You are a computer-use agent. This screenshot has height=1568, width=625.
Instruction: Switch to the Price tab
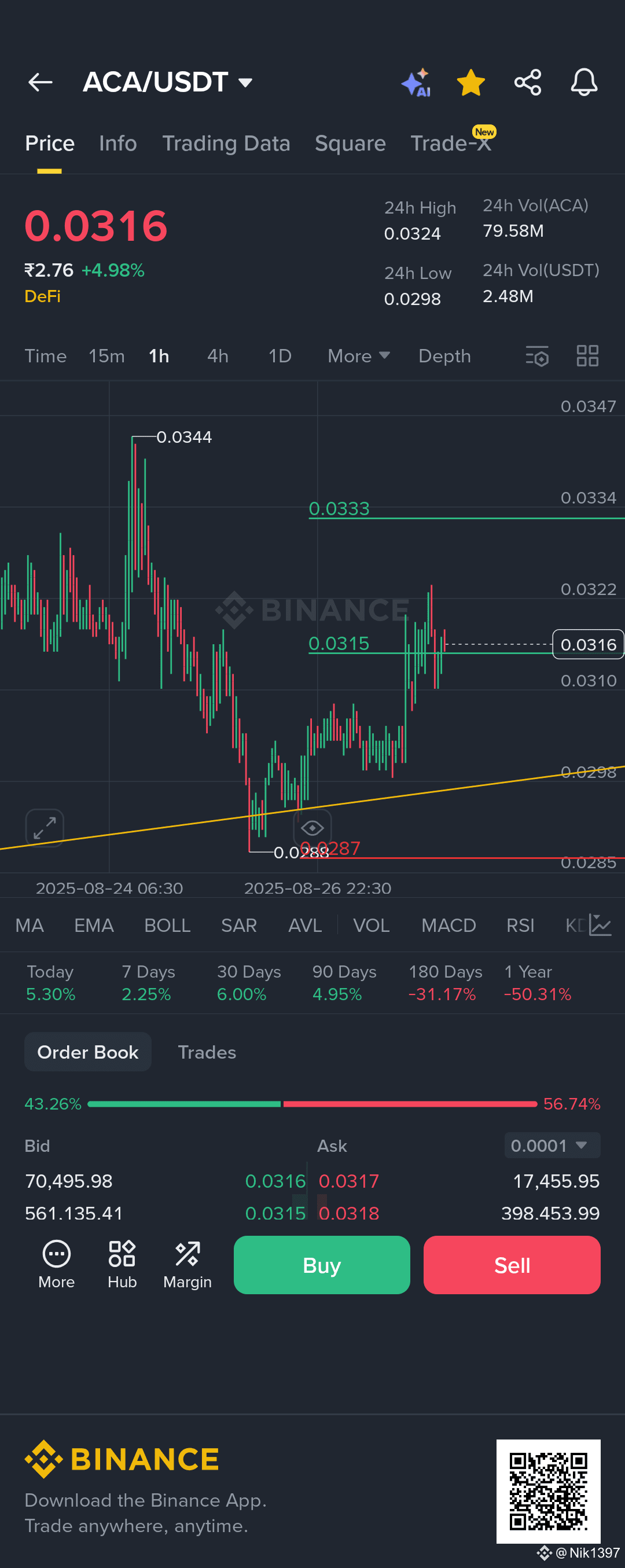pos(50,144)
